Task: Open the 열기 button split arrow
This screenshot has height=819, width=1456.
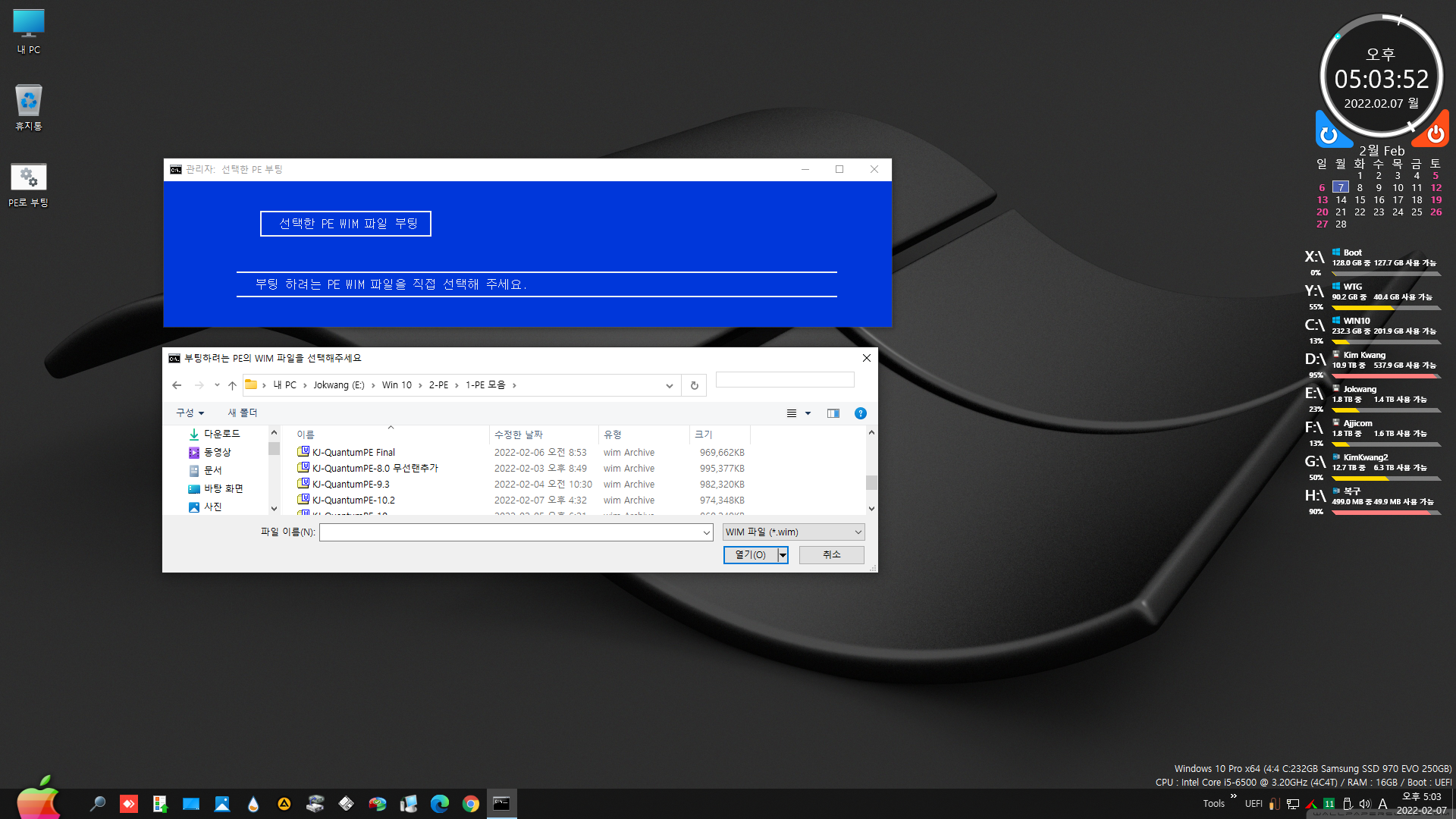Action: (783, 555)
